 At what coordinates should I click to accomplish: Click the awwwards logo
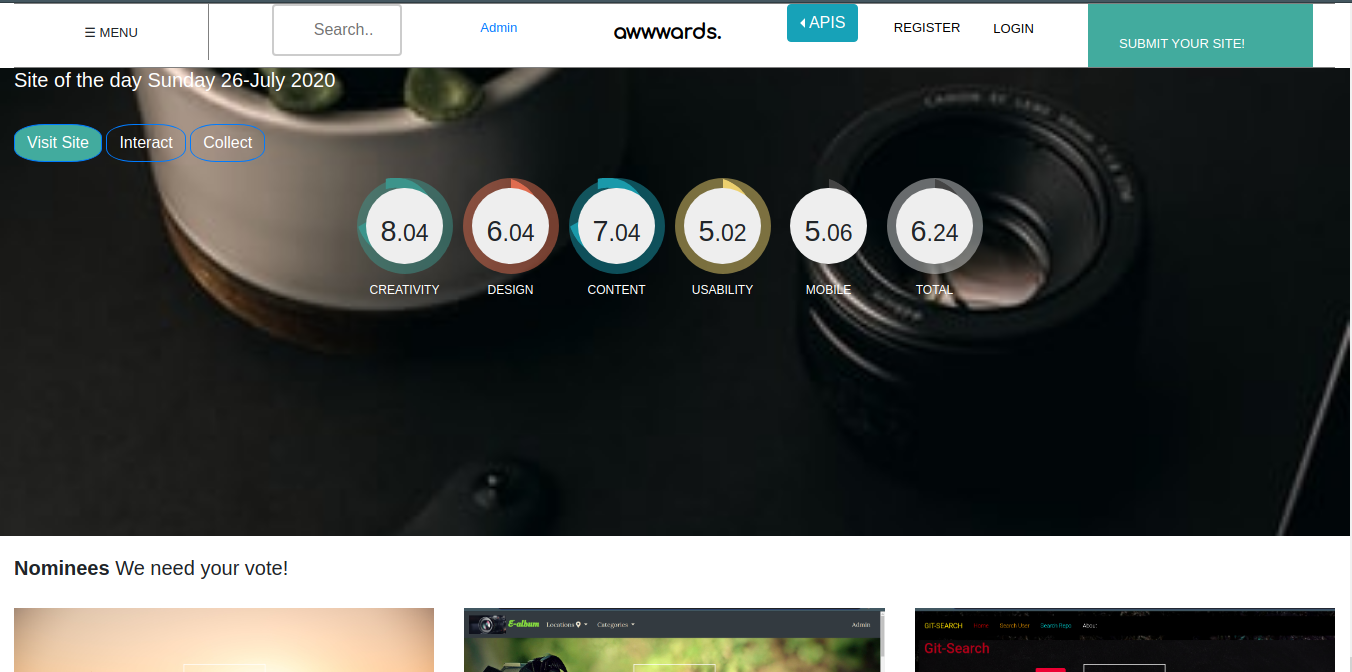click(667, 32)
